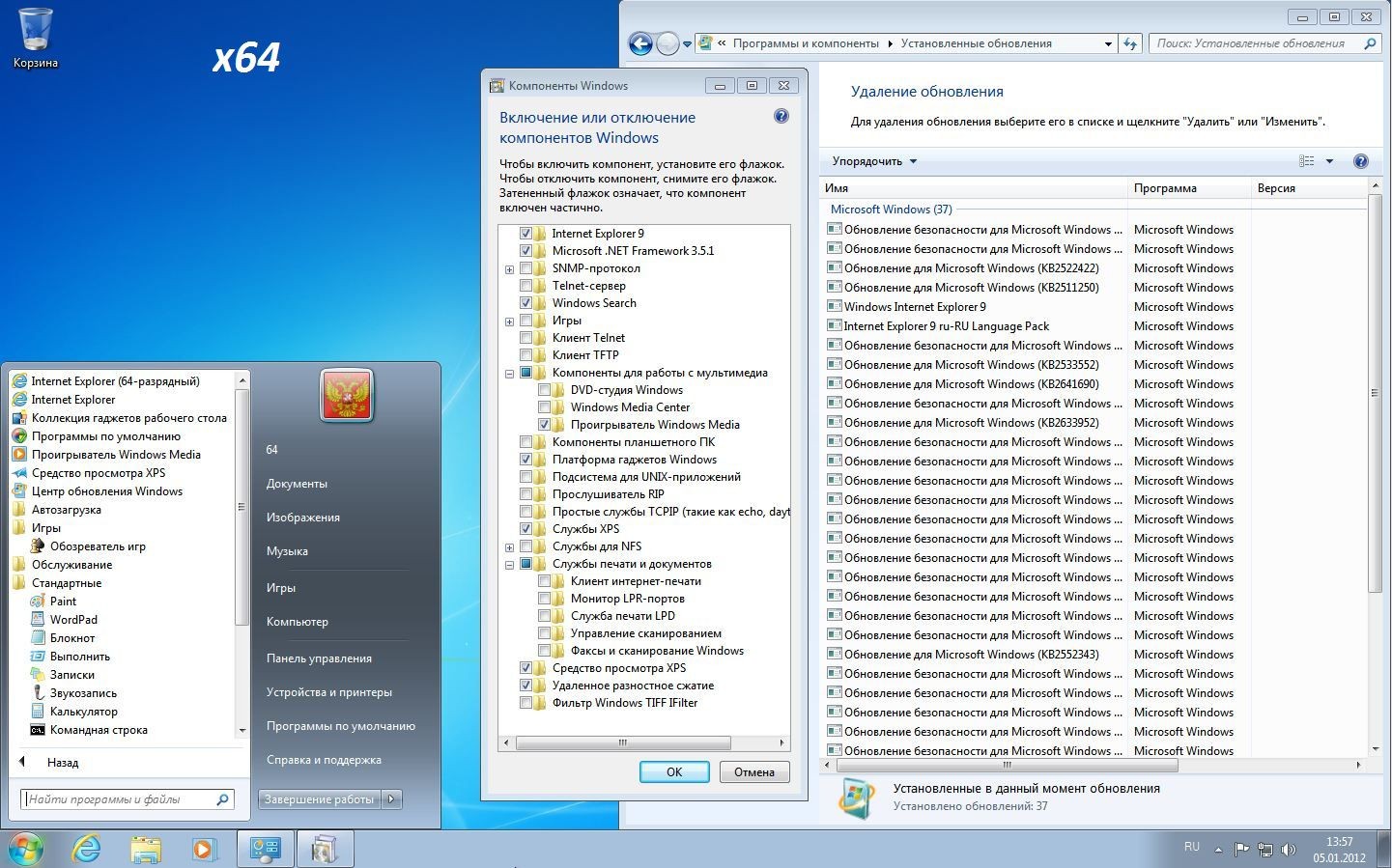Open Музыка from Start menu right pane

(x=287, y=551)
